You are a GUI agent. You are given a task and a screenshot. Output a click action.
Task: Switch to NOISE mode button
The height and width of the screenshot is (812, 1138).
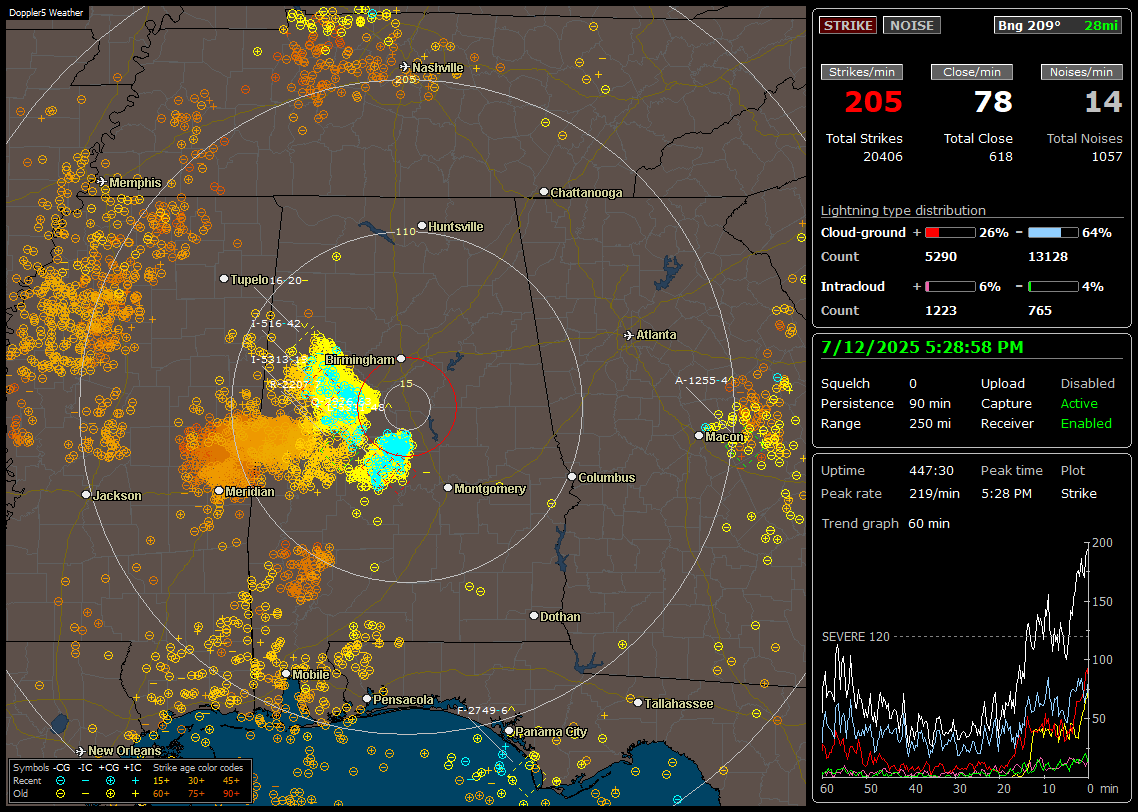[912, 25]
